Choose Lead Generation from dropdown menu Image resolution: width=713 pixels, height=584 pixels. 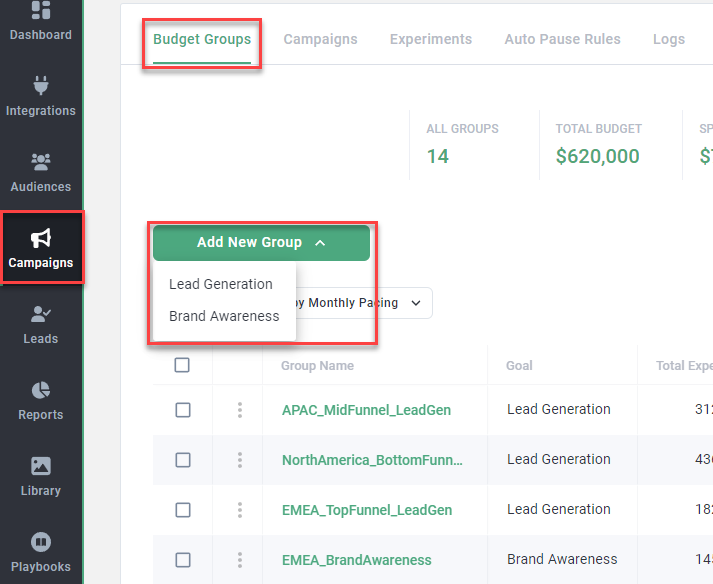221,284
